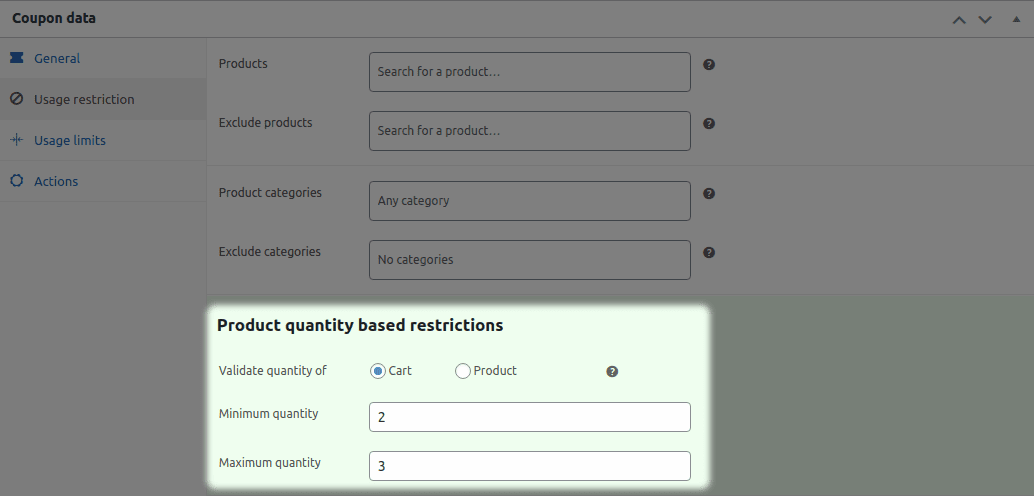
Task: Open the Actions tab
Action: coord(103,181)
